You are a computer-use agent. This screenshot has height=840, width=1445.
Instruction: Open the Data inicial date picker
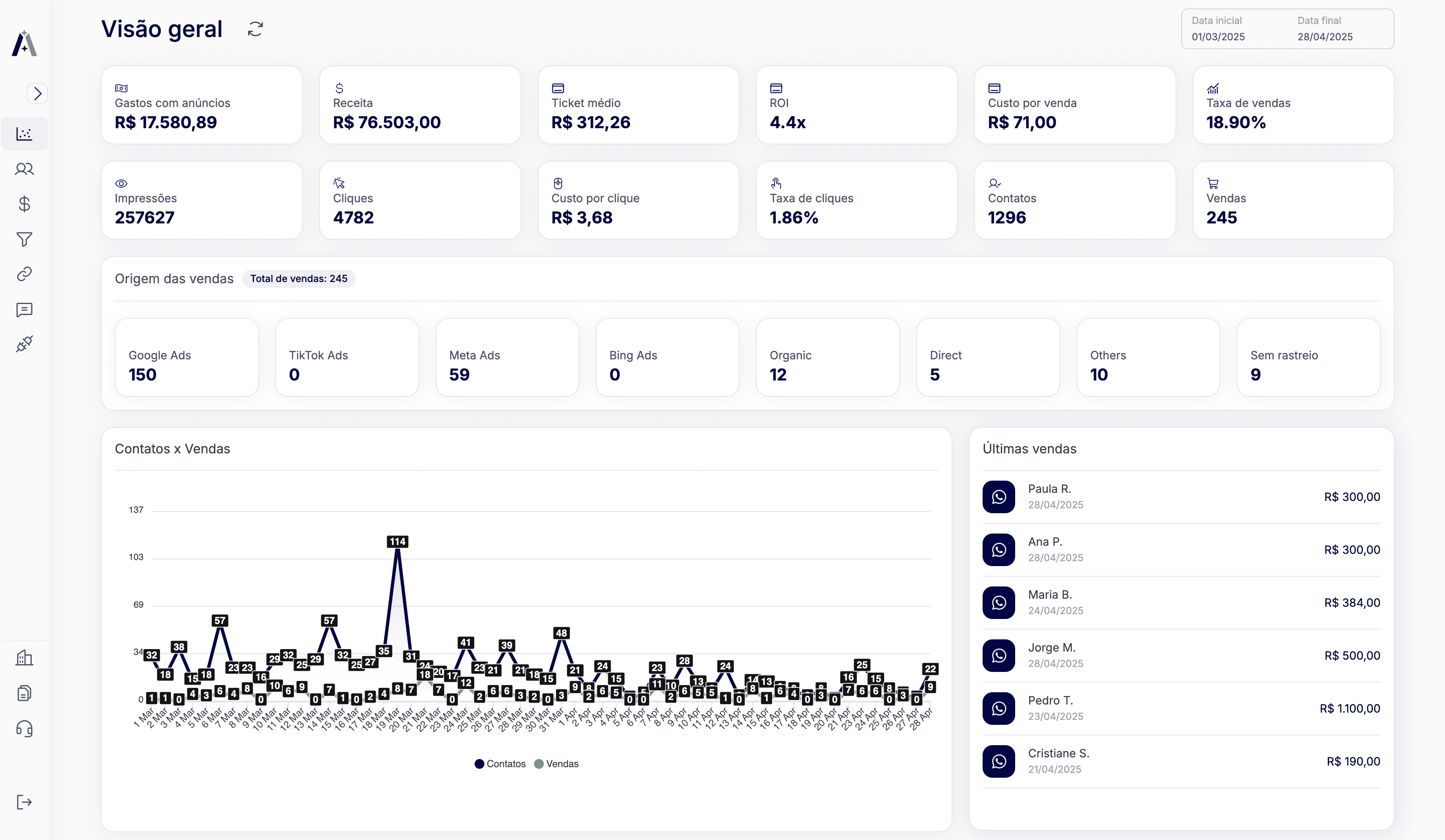coord(1218,29)
